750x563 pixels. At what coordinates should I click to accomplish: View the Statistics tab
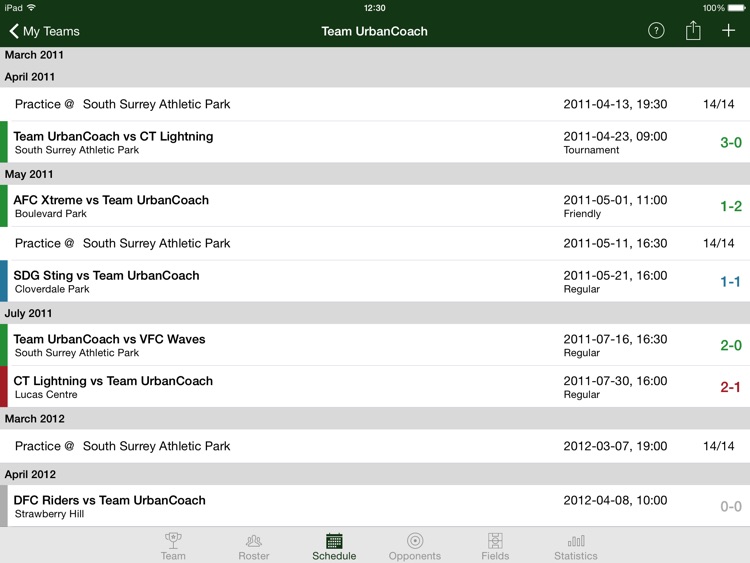[x=575, y=547]
